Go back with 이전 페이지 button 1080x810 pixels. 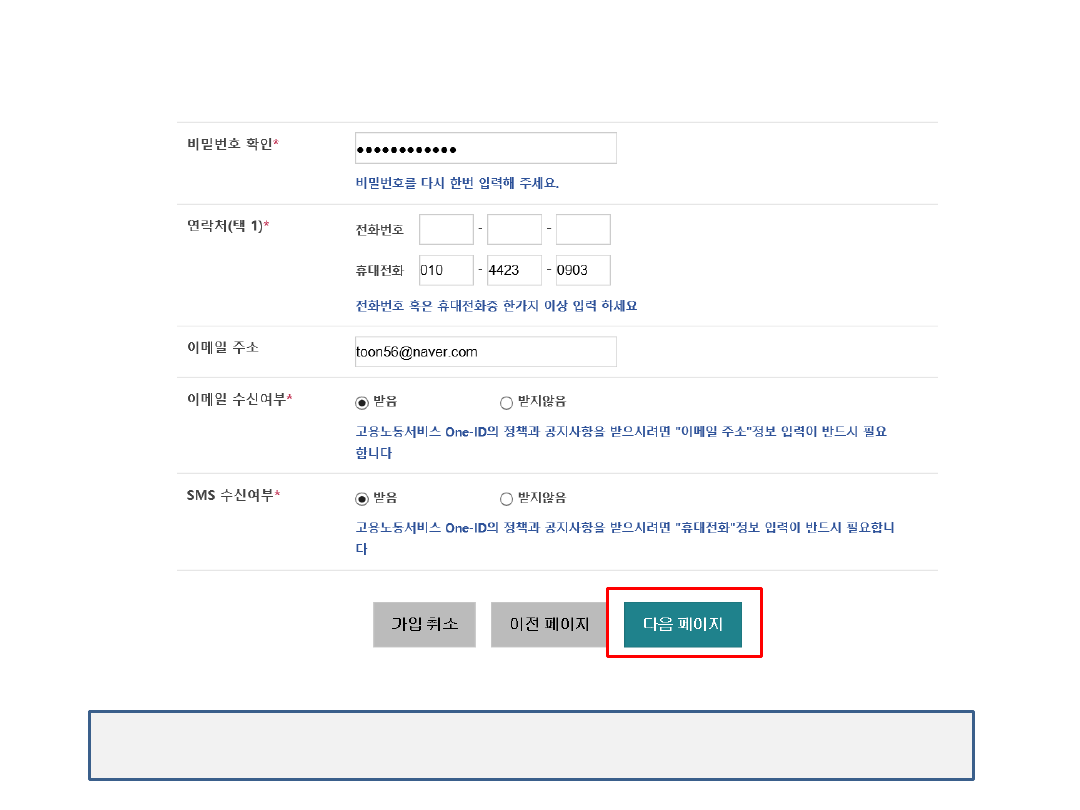point(549,624)
